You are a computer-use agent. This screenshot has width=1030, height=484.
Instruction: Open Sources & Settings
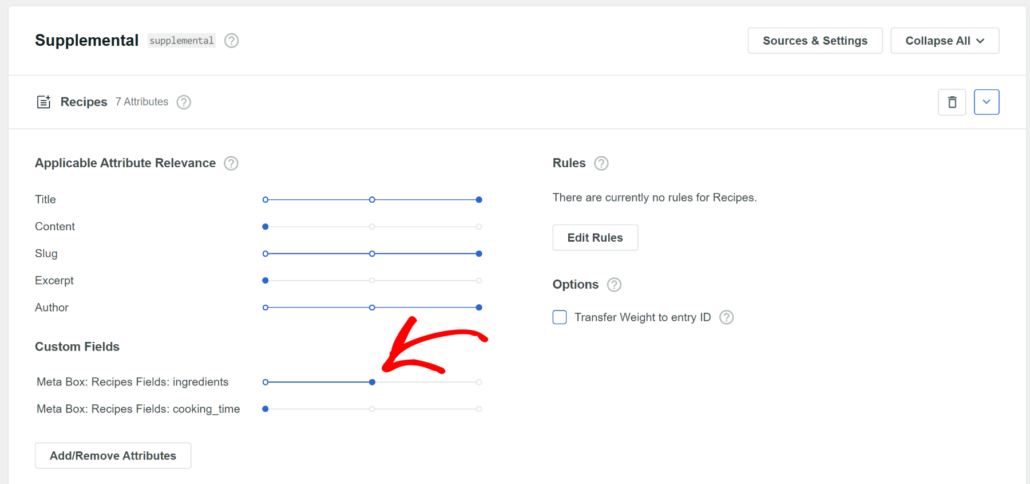[815, 41]
